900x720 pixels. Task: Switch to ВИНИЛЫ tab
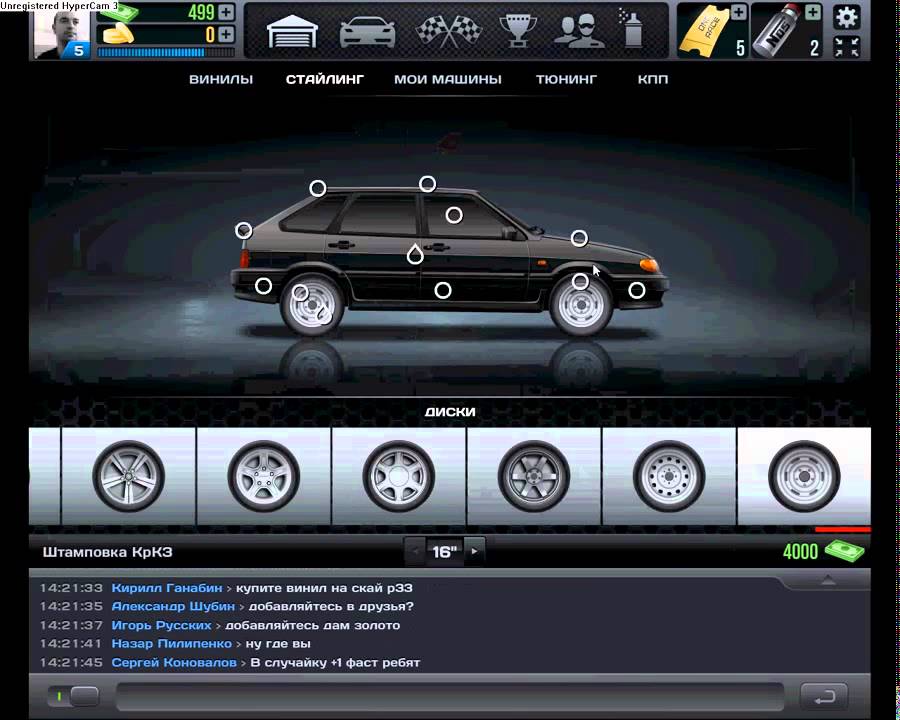[221, 79]
